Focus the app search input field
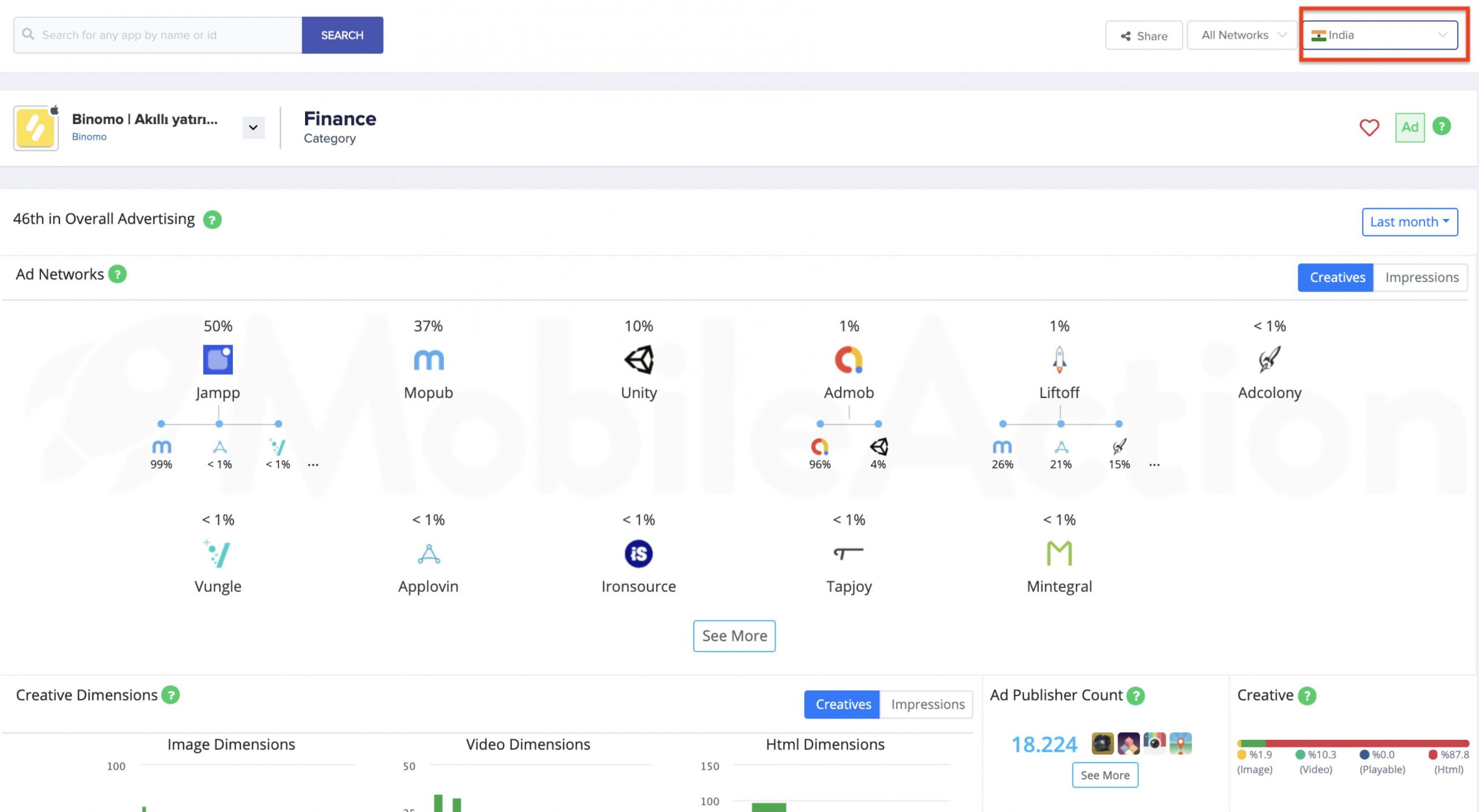 (x=158, y=35)
